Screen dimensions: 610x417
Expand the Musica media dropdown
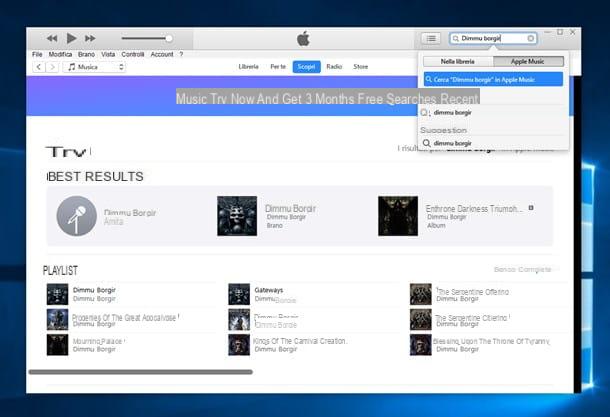pos(94,67)
